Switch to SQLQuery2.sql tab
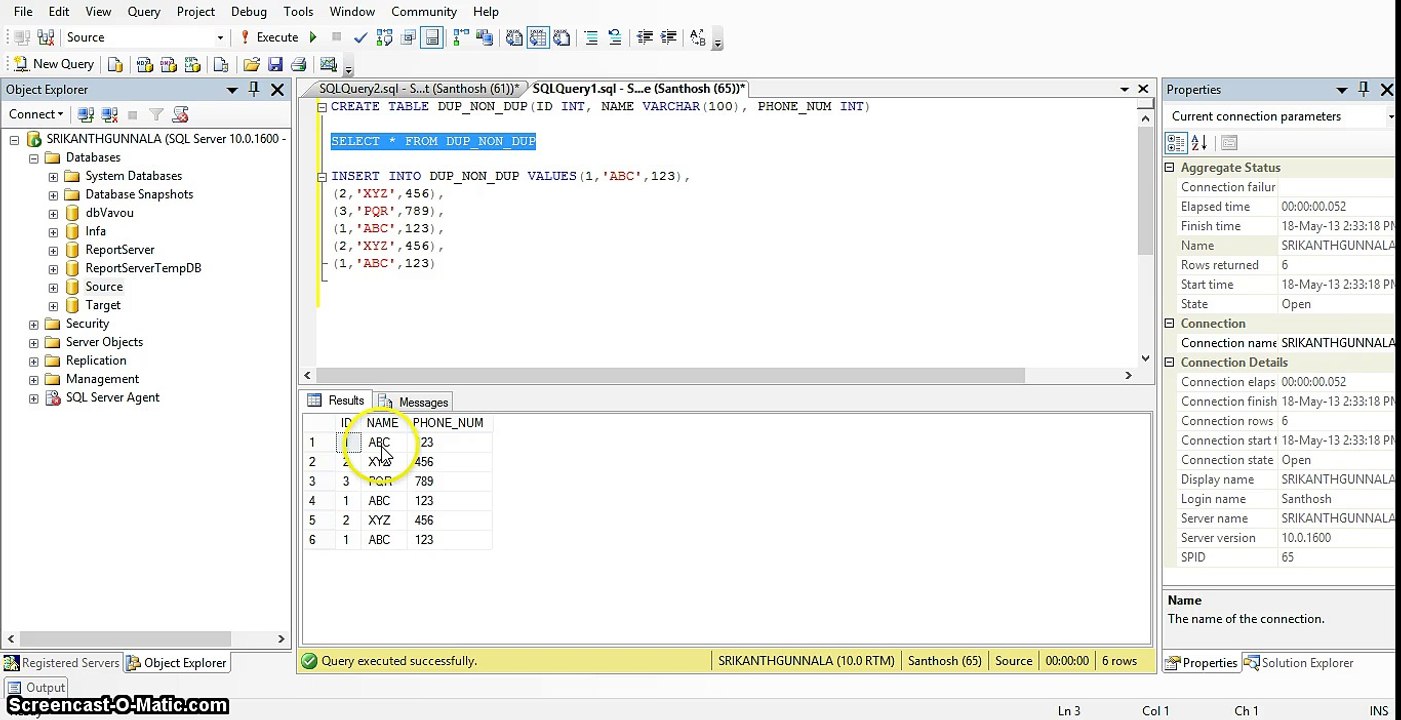The image size is (1401, 720). tap(418, 89)
